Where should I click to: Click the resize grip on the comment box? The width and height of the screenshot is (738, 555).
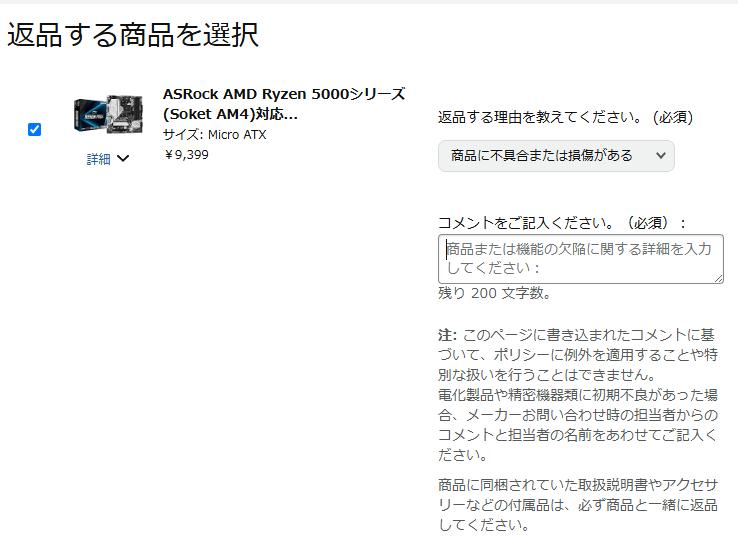tap(718, 278)
